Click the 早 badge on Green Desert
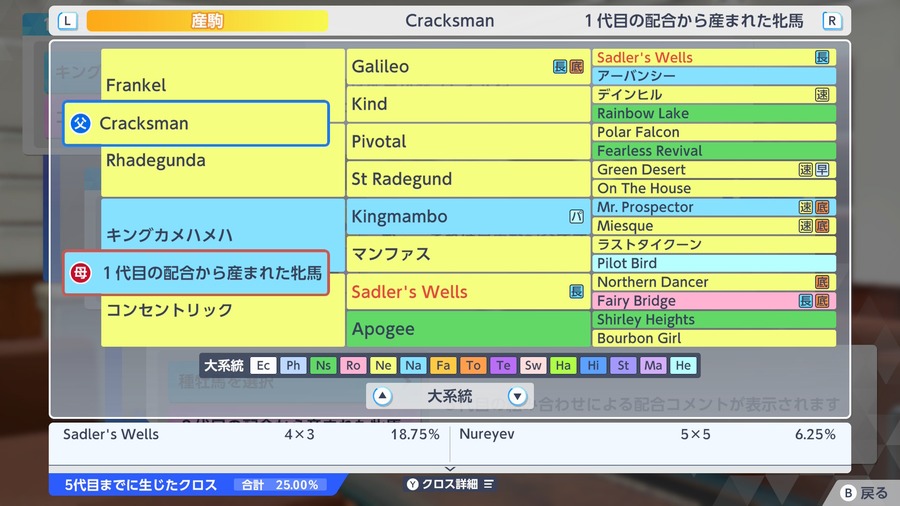900x506 pixels. (822, 170)
